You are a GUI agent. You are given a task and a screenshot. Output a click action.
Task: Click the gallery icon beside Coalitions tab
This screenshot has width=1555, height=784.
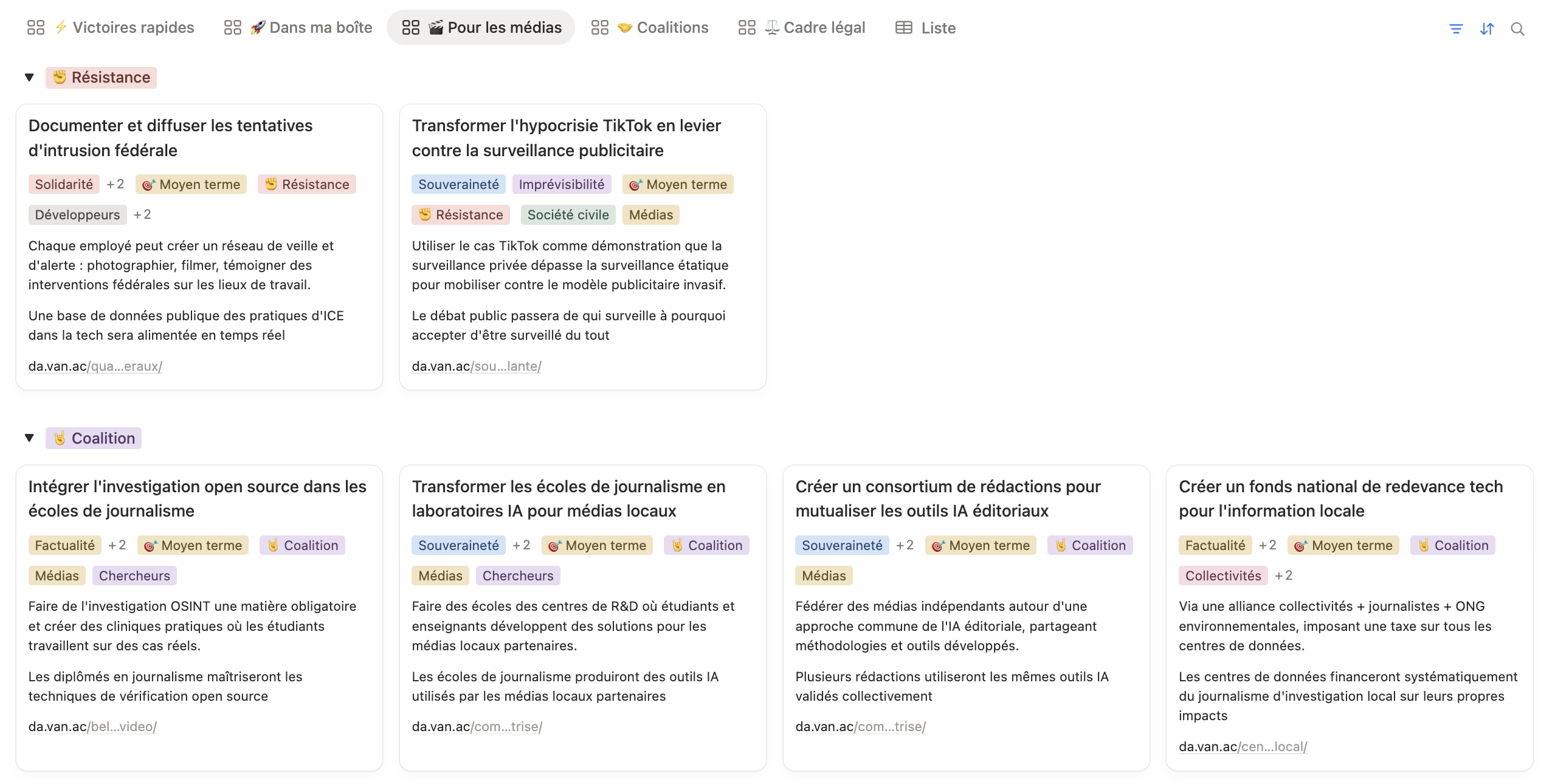[599, 27]
